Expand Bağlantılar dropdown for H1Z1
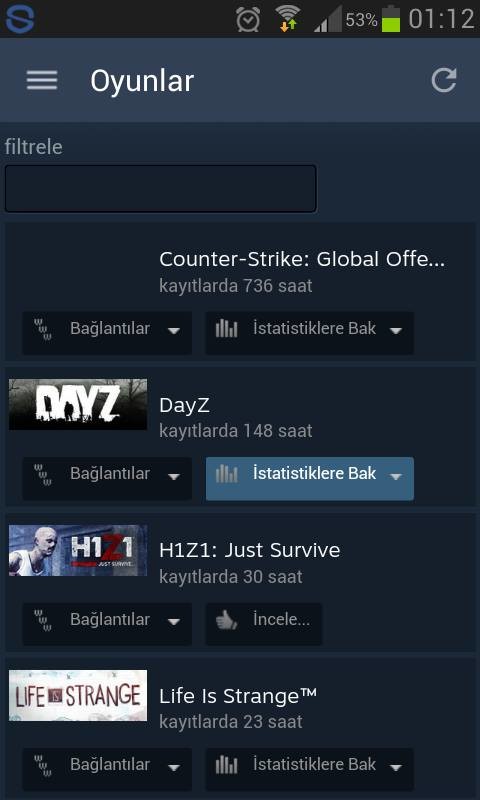 [107, 623]
